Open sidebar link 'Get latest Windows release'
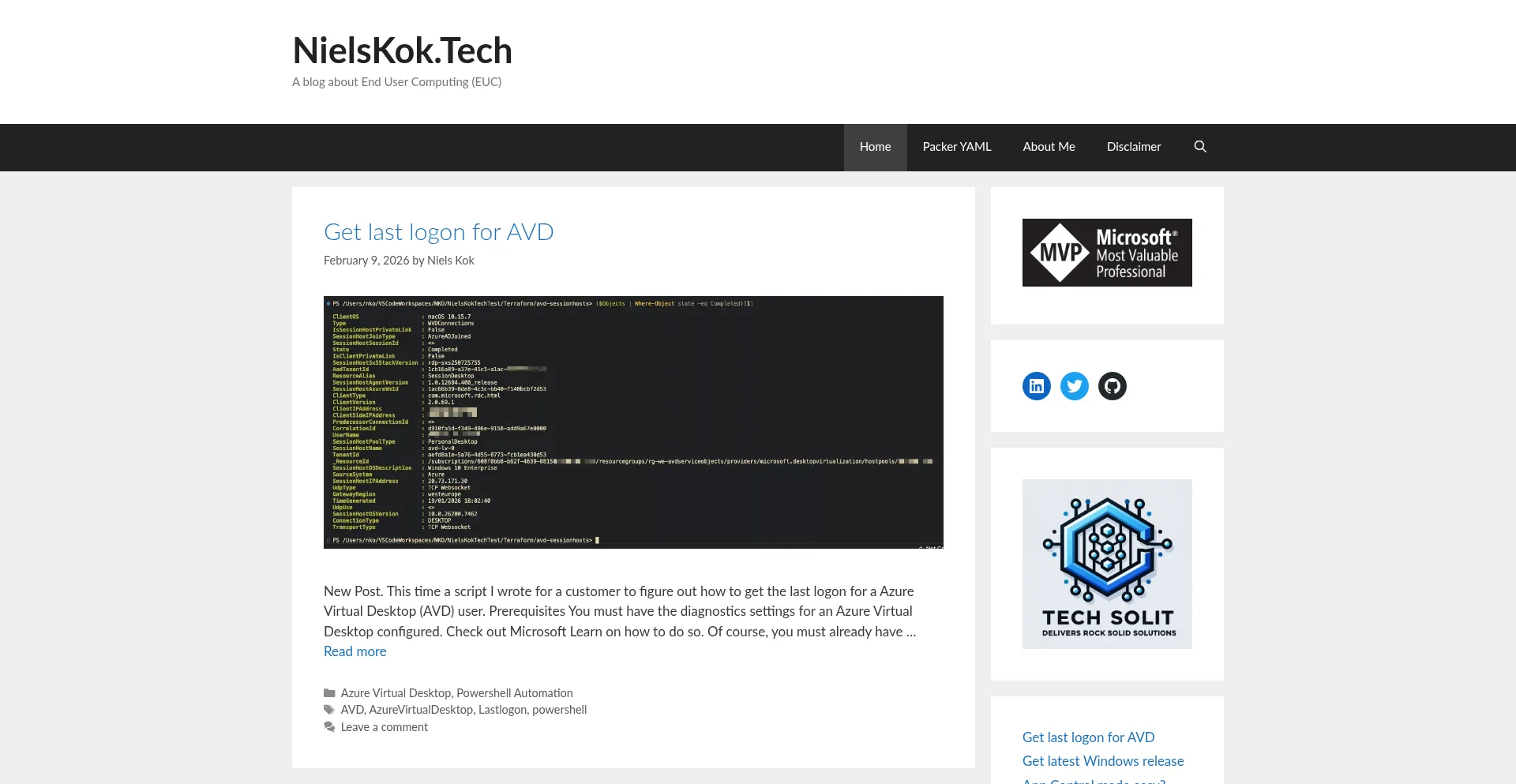This screenshot has width=1516, height=784. click(x=1103, y=761)
